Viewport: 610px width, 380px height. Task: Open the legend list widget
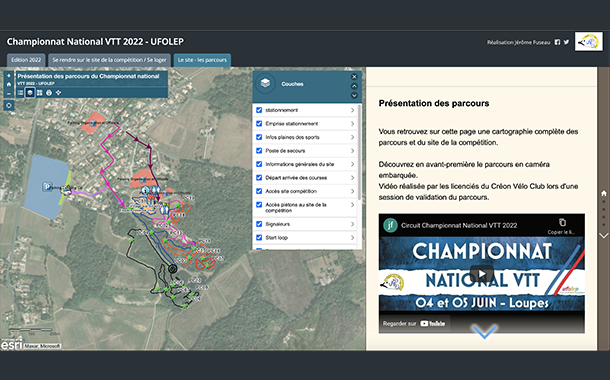(20, 93)
